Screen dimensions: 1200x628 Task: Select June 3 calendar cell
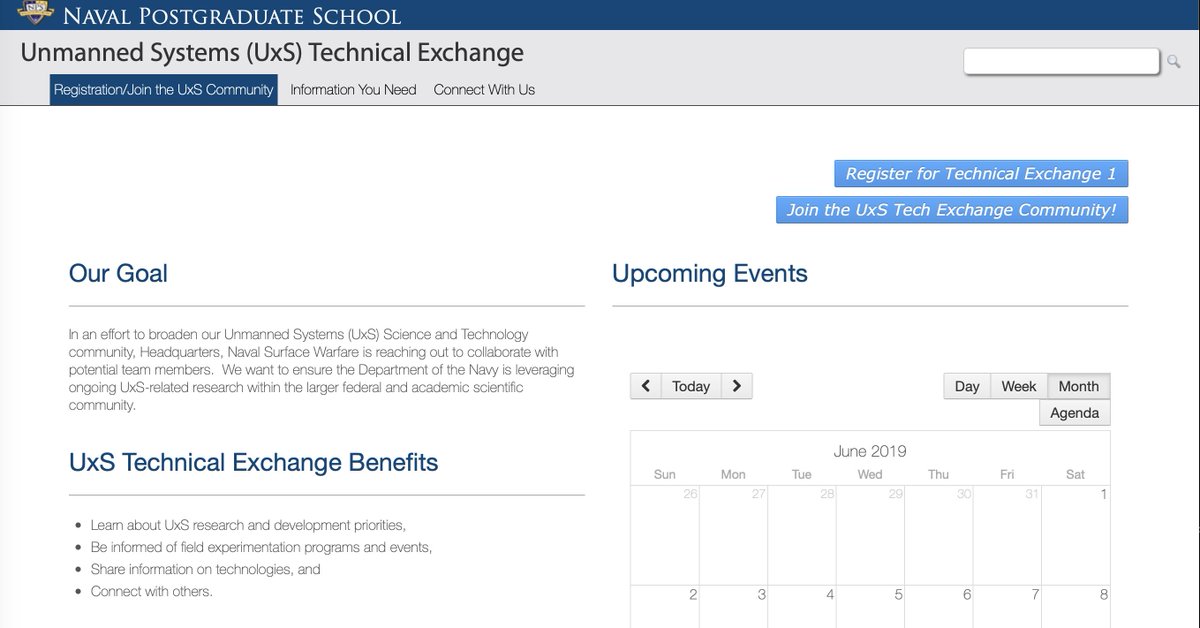[x=733, y=606]
